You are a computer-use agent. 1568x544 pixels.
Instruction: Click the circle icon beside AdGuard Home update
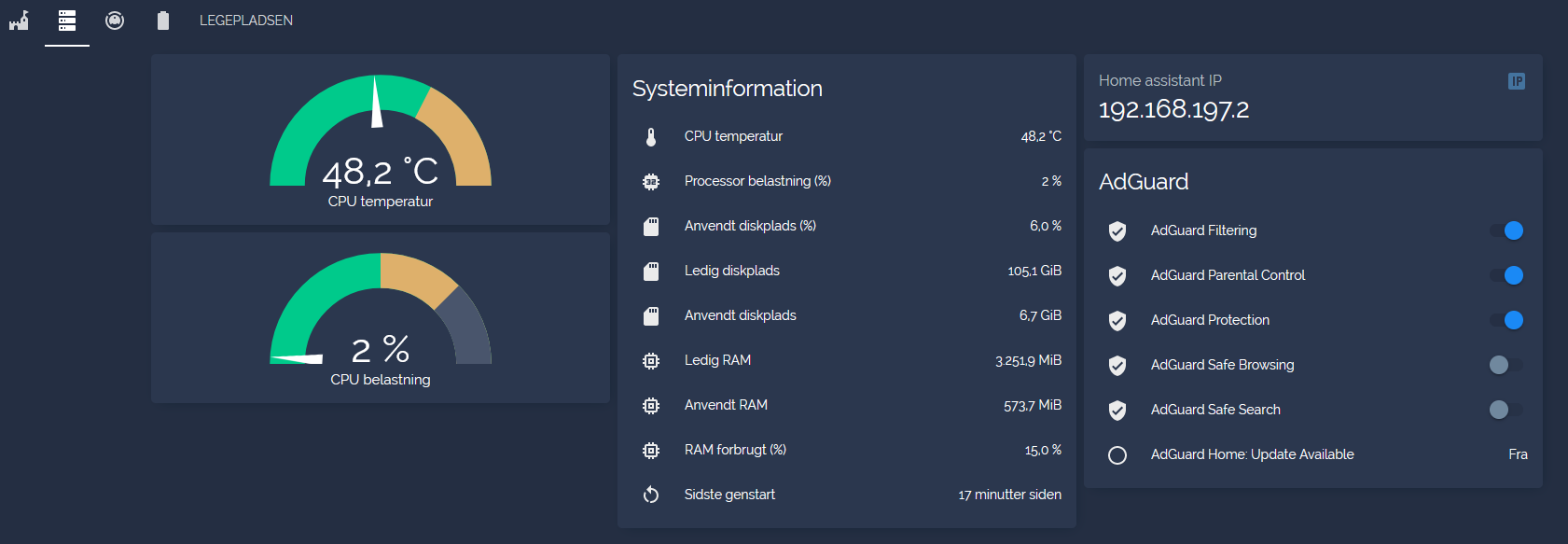pyautogui.click(x=1117, y=454)
